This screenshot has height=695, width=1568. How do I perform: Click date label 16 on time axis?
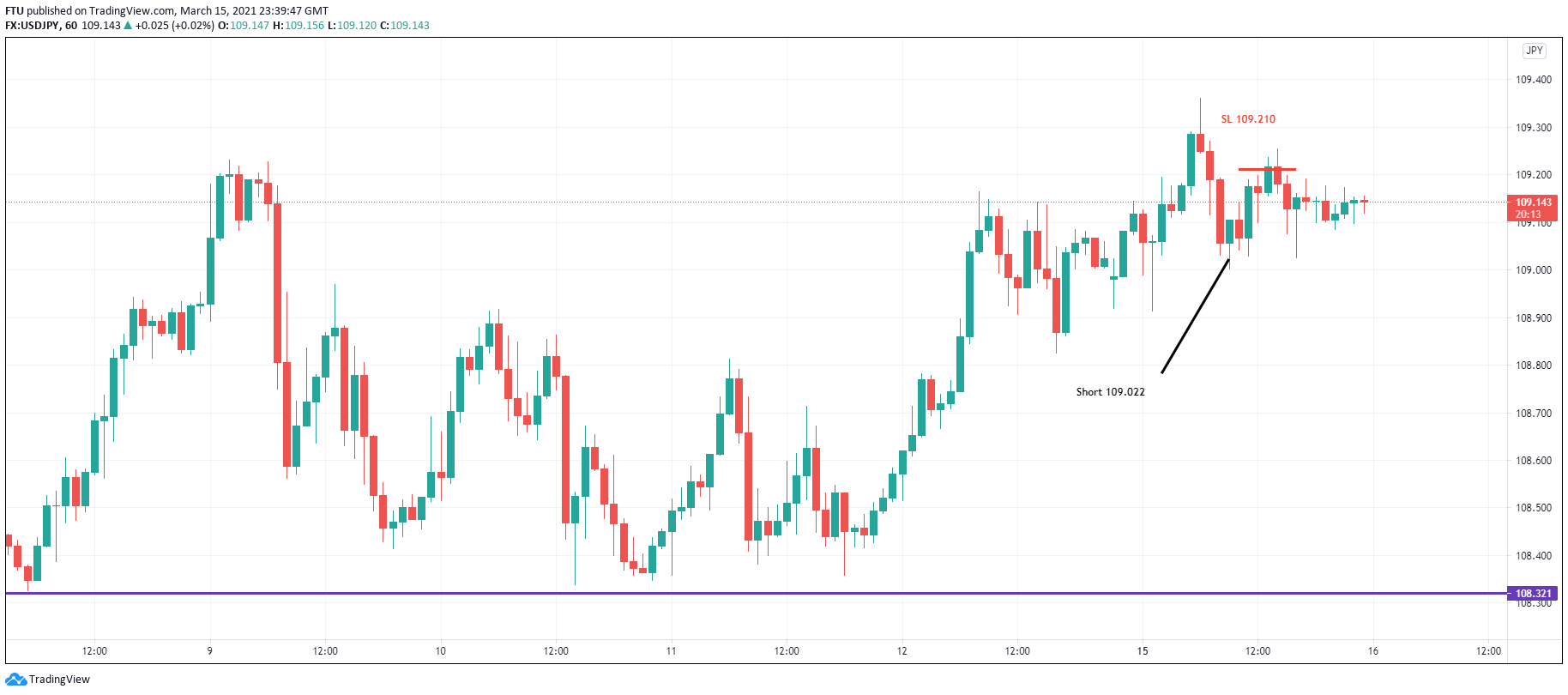point(1372,651)
